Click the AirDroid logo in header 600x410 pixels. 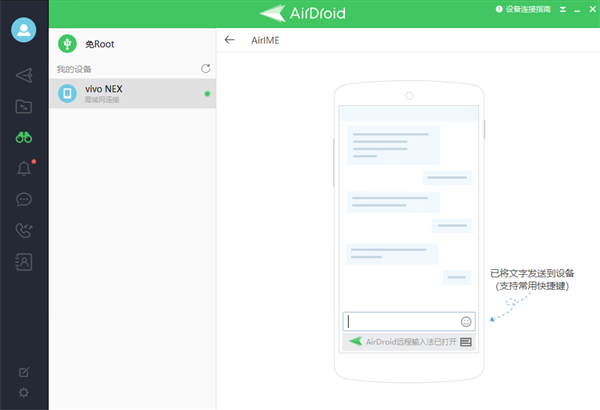(x=303, y=13)
